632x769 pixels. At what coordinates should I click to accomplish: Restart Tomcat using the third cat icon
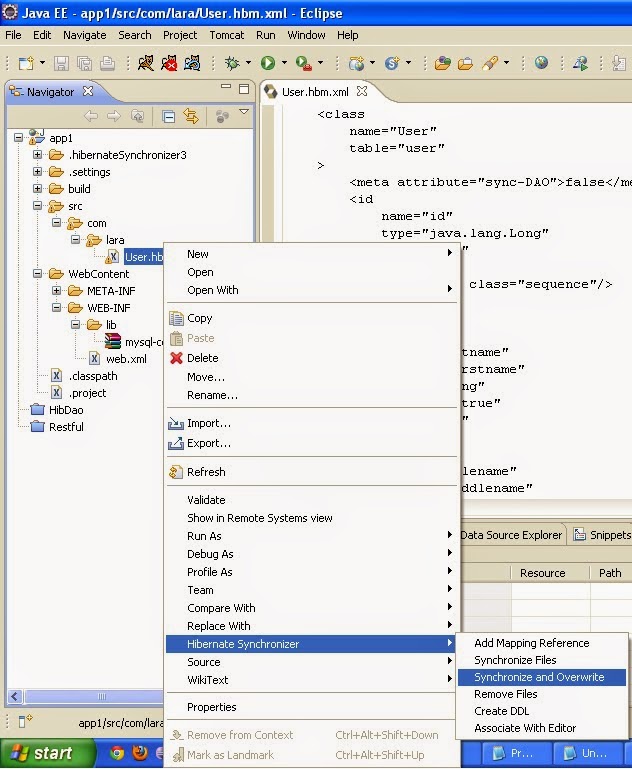[x=193, y=63]
